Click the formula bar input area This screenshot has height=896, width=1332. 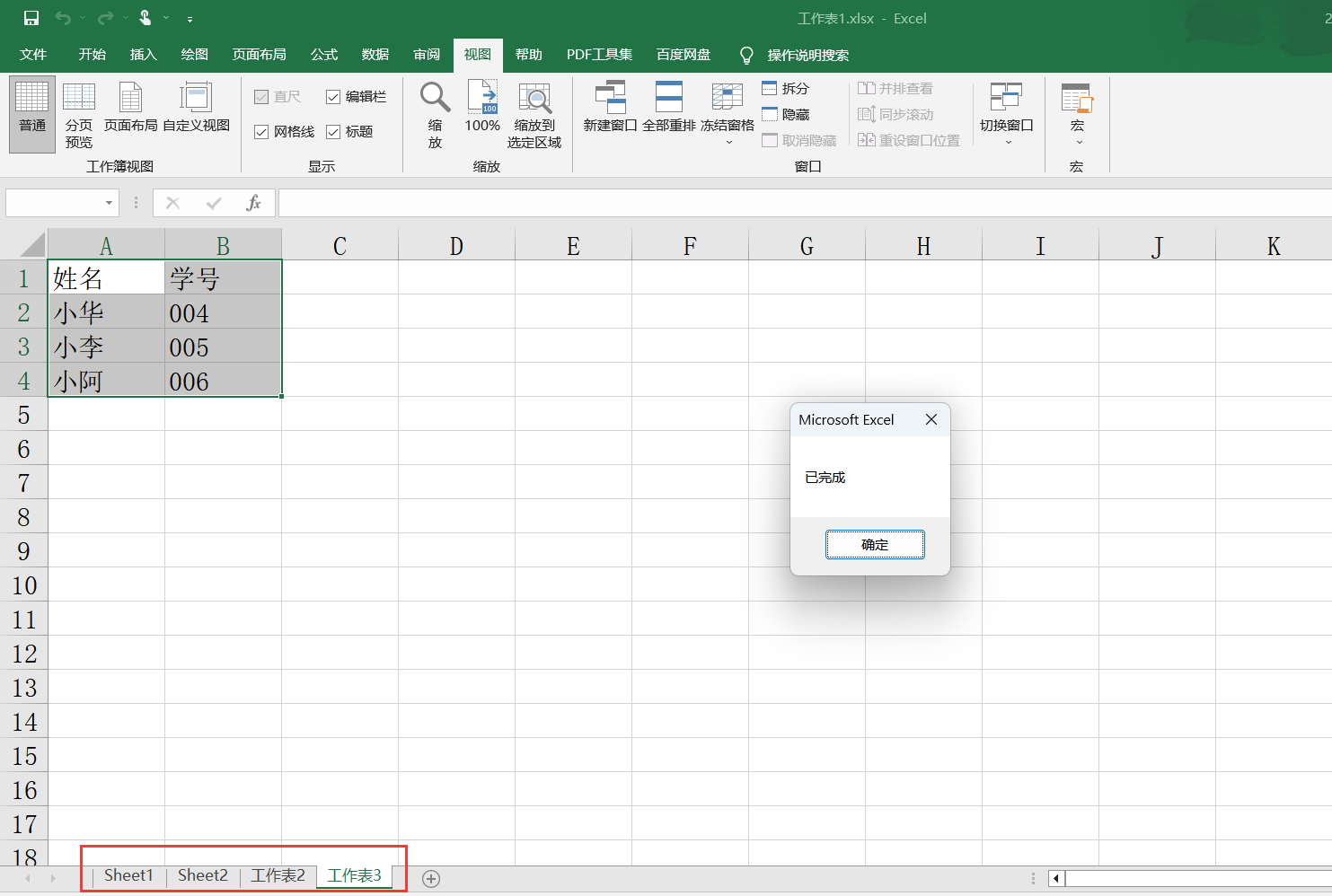pos(805,203)
